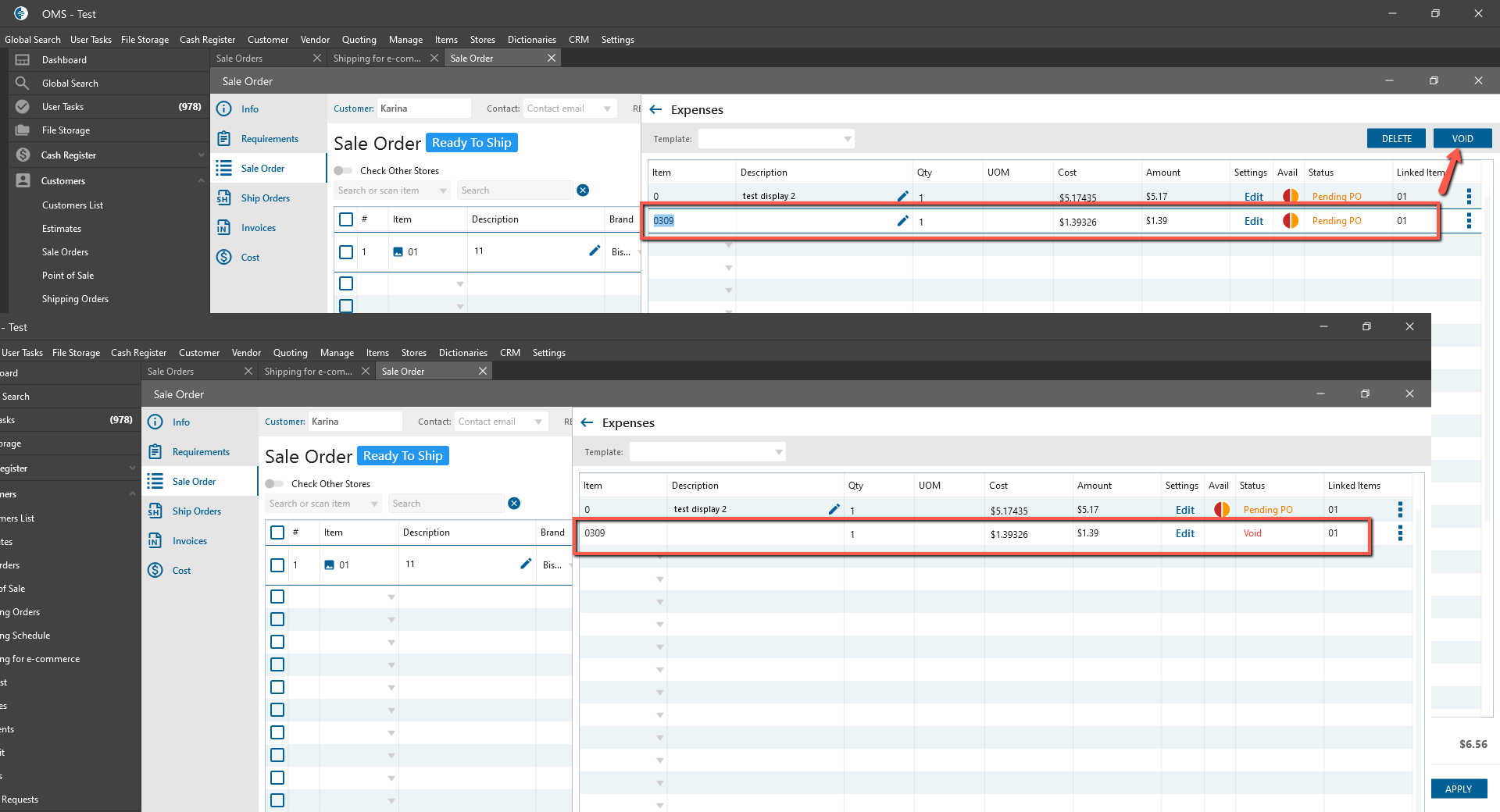Screen dimensions: 1500x812
Task: Click the APPLY button
Action: tap(1458, 789)
